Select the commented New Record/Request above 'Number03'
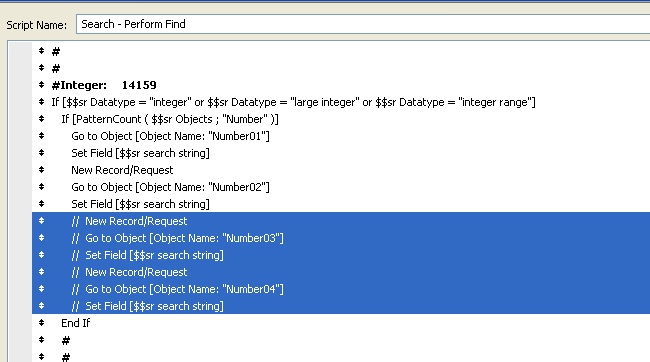Viewport: 650px width, 362px height. 129,221
